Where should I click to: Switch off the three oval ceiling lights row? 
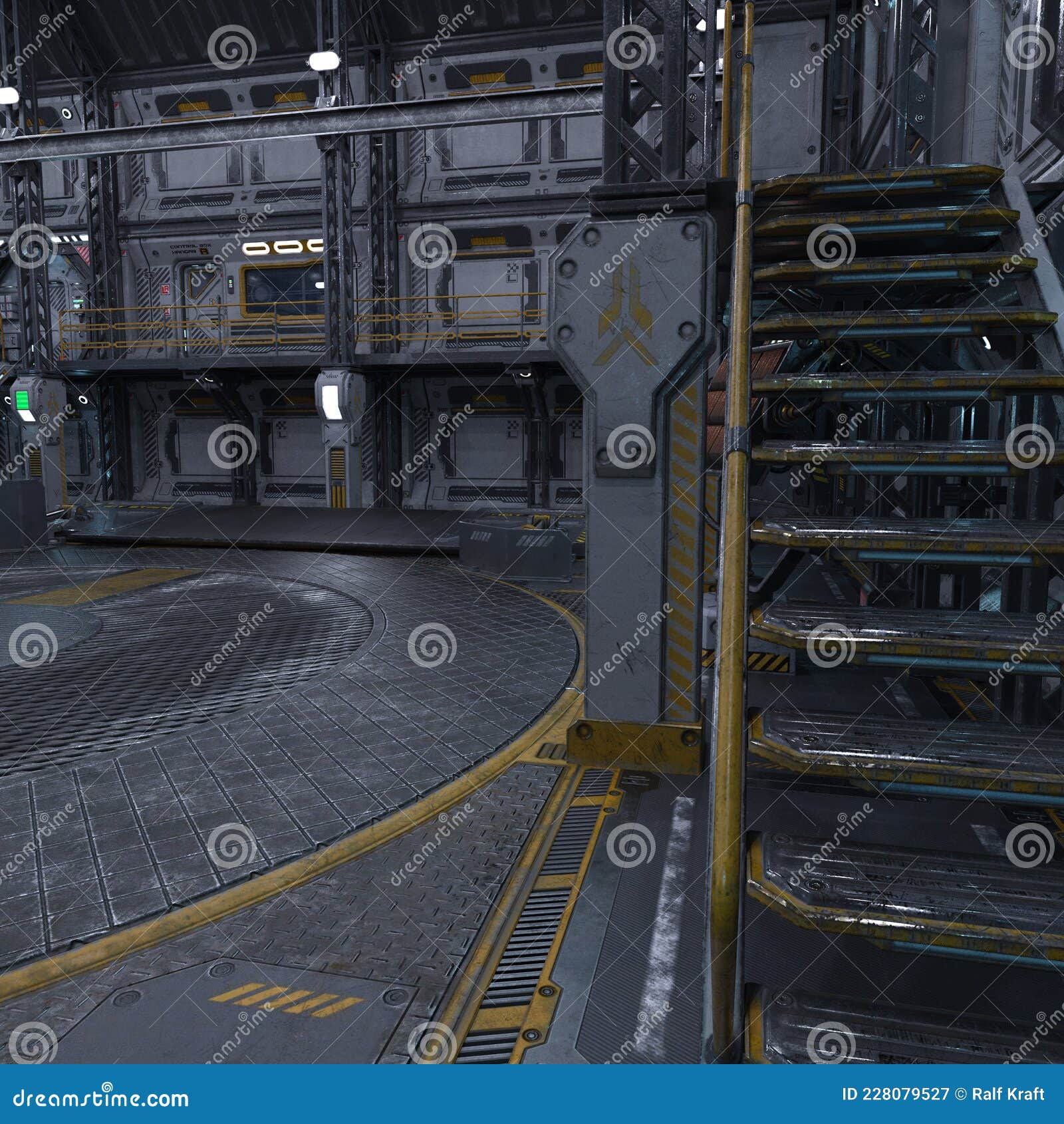283,247
